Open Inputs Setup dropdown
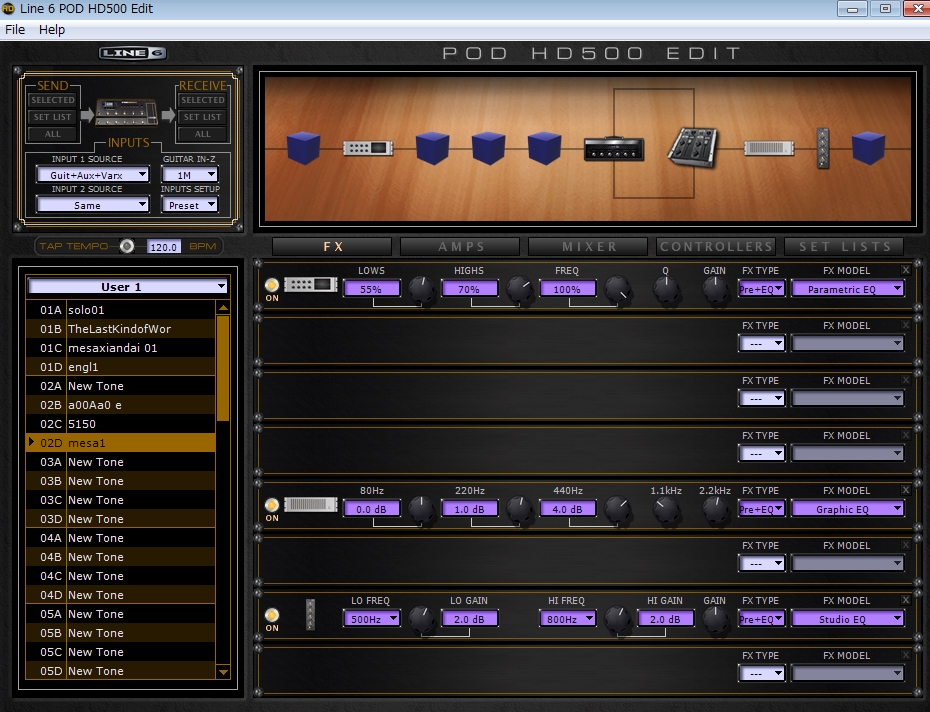Viewport: 930px width, 712px height. (190, 205)
